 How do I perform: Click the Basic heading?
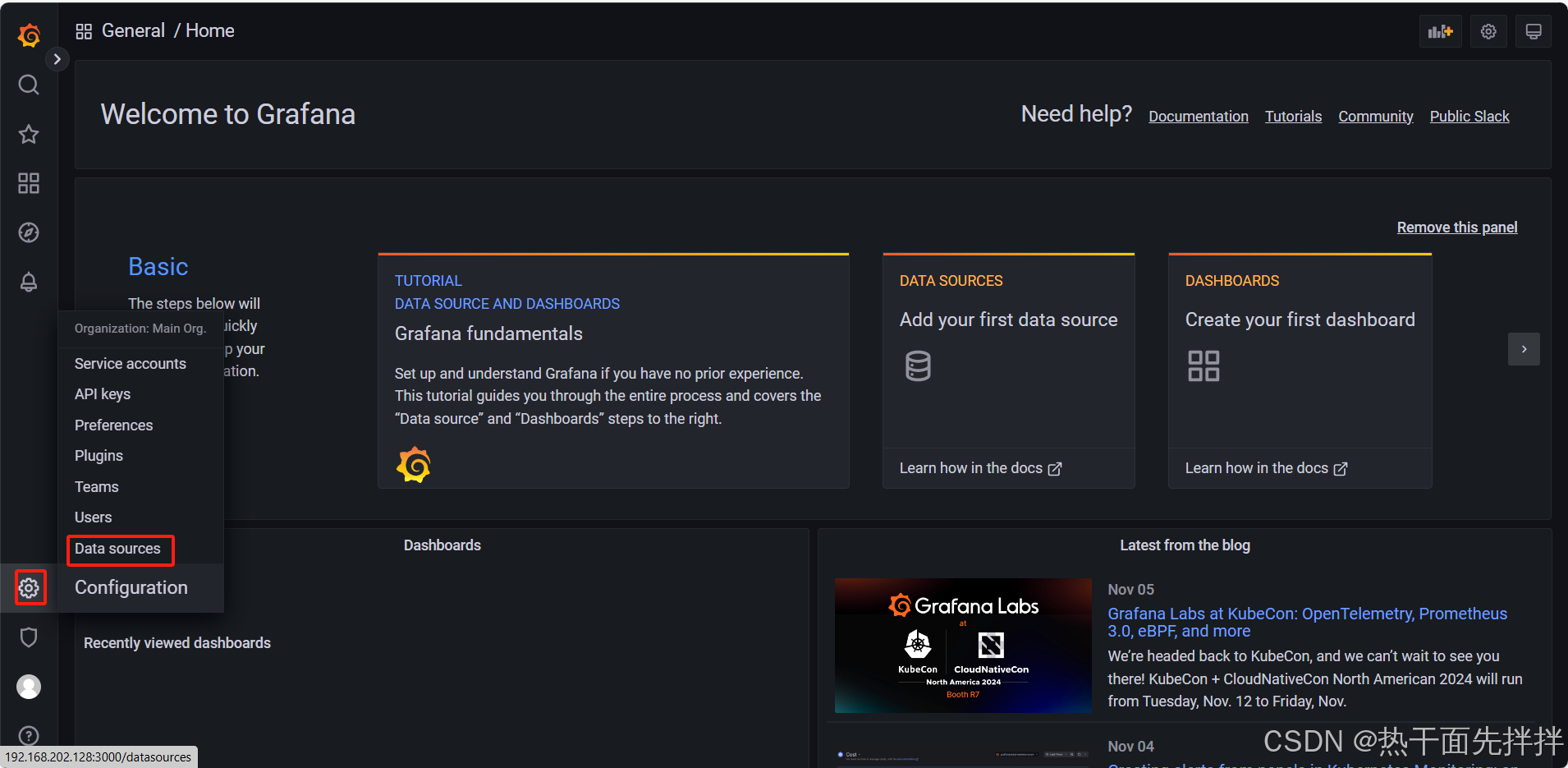158,267
